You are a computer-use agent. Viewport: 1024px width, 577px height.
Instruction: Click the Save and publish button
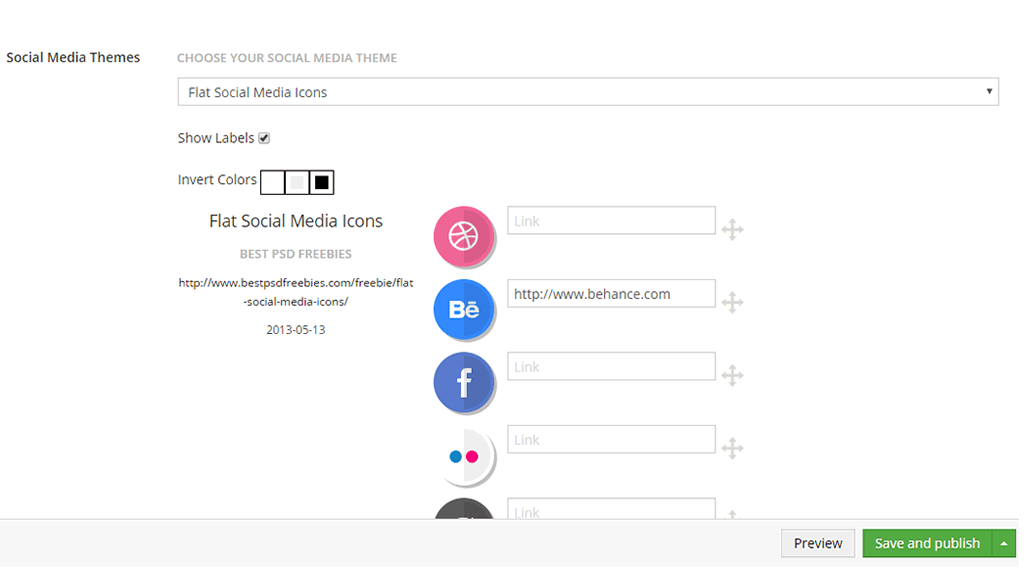(x=927, y=543)
